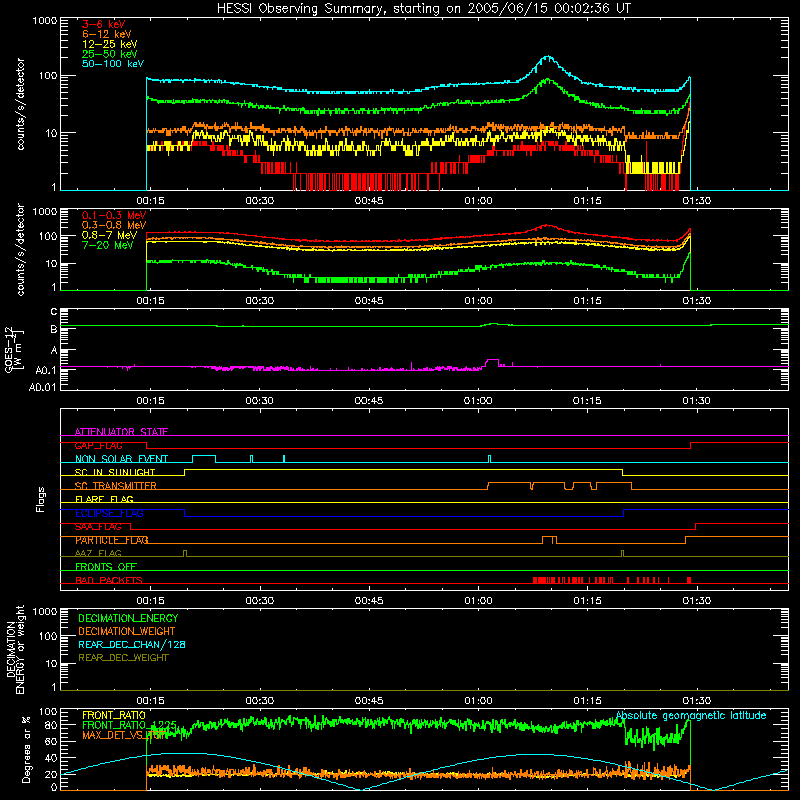This screenshot has width=800, height=800.
Task: Click the 1000 tick label of top keV panel
Action: 44,21
